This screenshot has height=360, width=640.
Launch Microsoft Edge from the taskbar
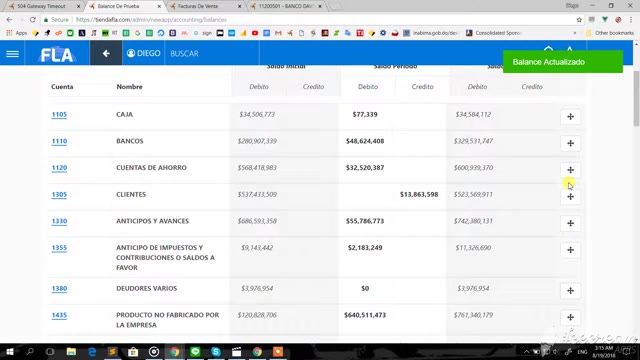coord(92,352)
